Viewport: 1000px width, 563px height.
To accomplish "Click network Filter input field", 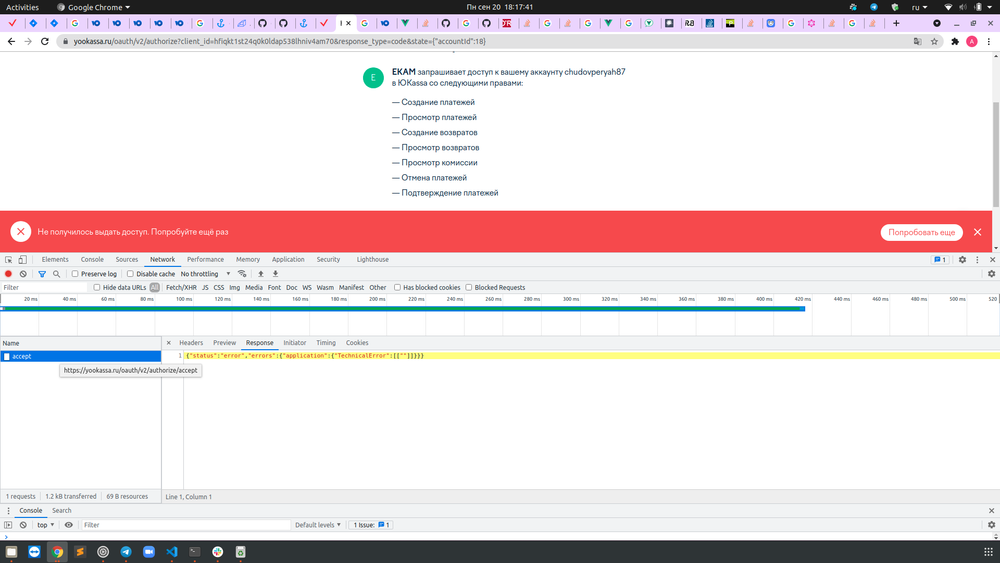I will pyautogui.click(x=44, y=288).
